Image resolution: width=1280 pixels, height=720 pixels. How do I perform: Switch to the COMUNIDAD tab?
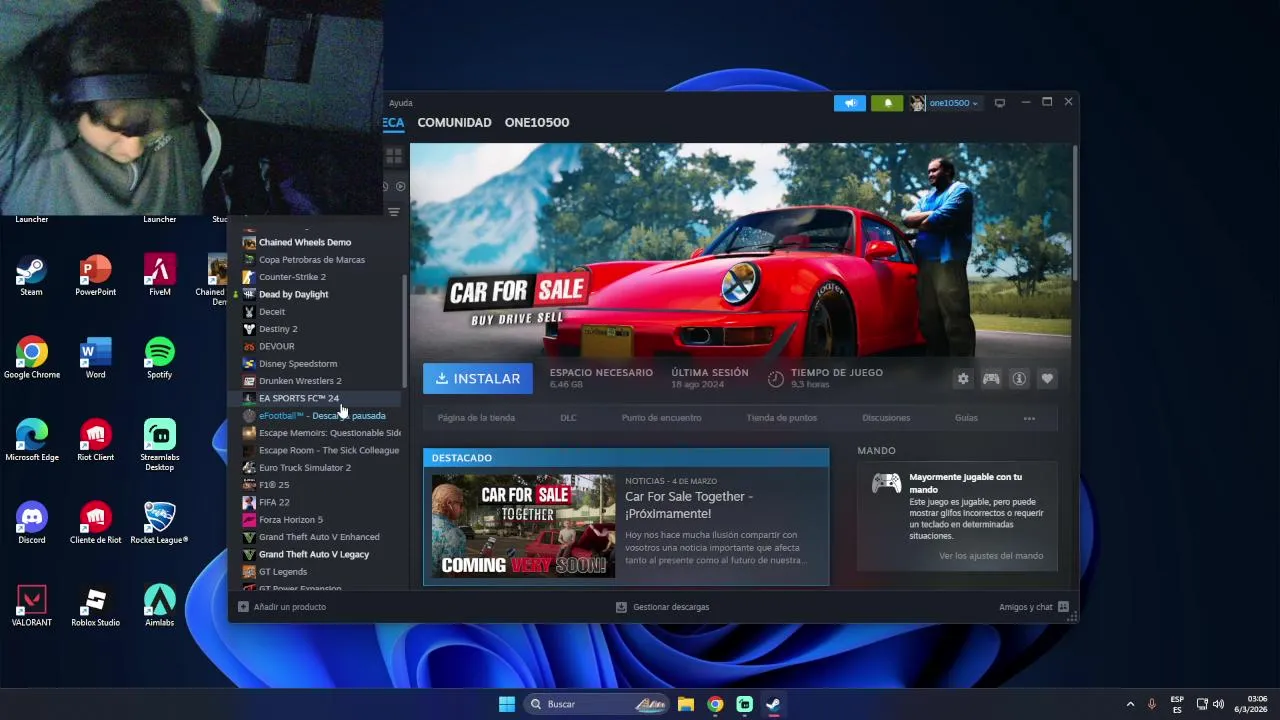pyautogui.click(x=454, y=123)
